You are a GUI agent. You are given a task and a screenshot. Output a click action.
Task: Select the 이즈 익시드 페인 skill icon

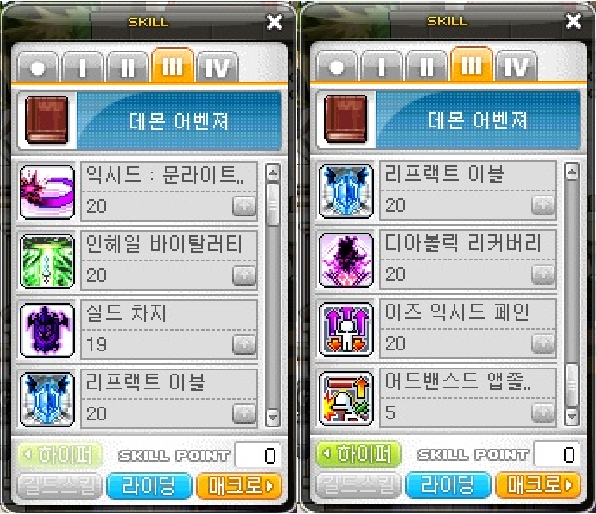[346, 329]
